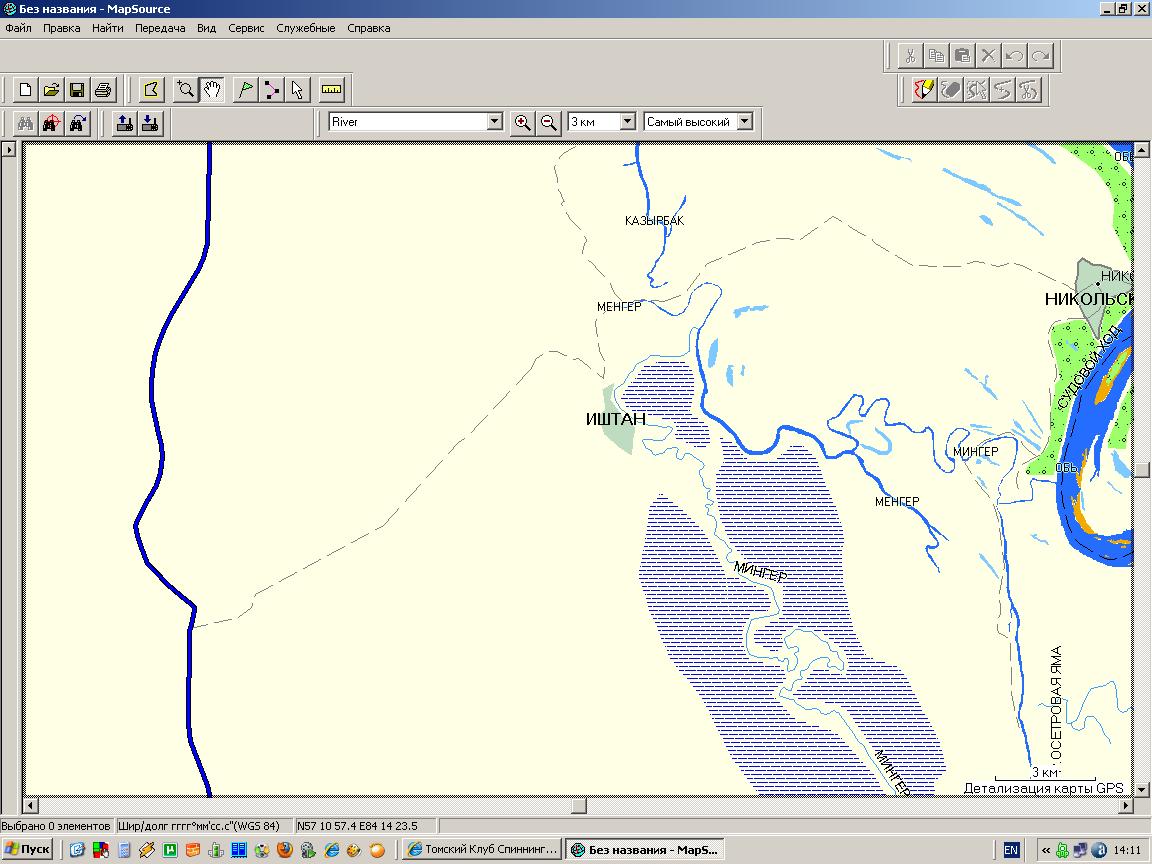Image resolution: width=1152 pixels, height=864 pixels.
Task: Pick the Distance/Bearing ruler tool
Action: [332, 90]
